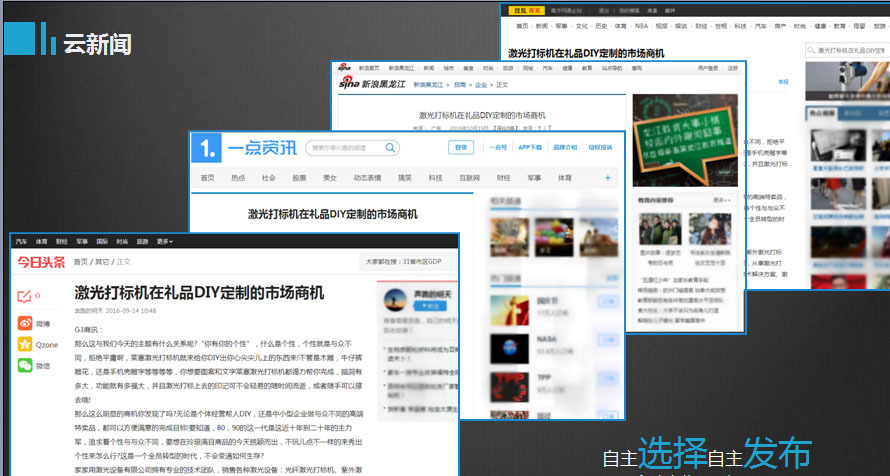Viewport: 890px width, 476px height.
Task: Expand 更多 in Sina education recommendations panel
Action: (x=725, y=200)
